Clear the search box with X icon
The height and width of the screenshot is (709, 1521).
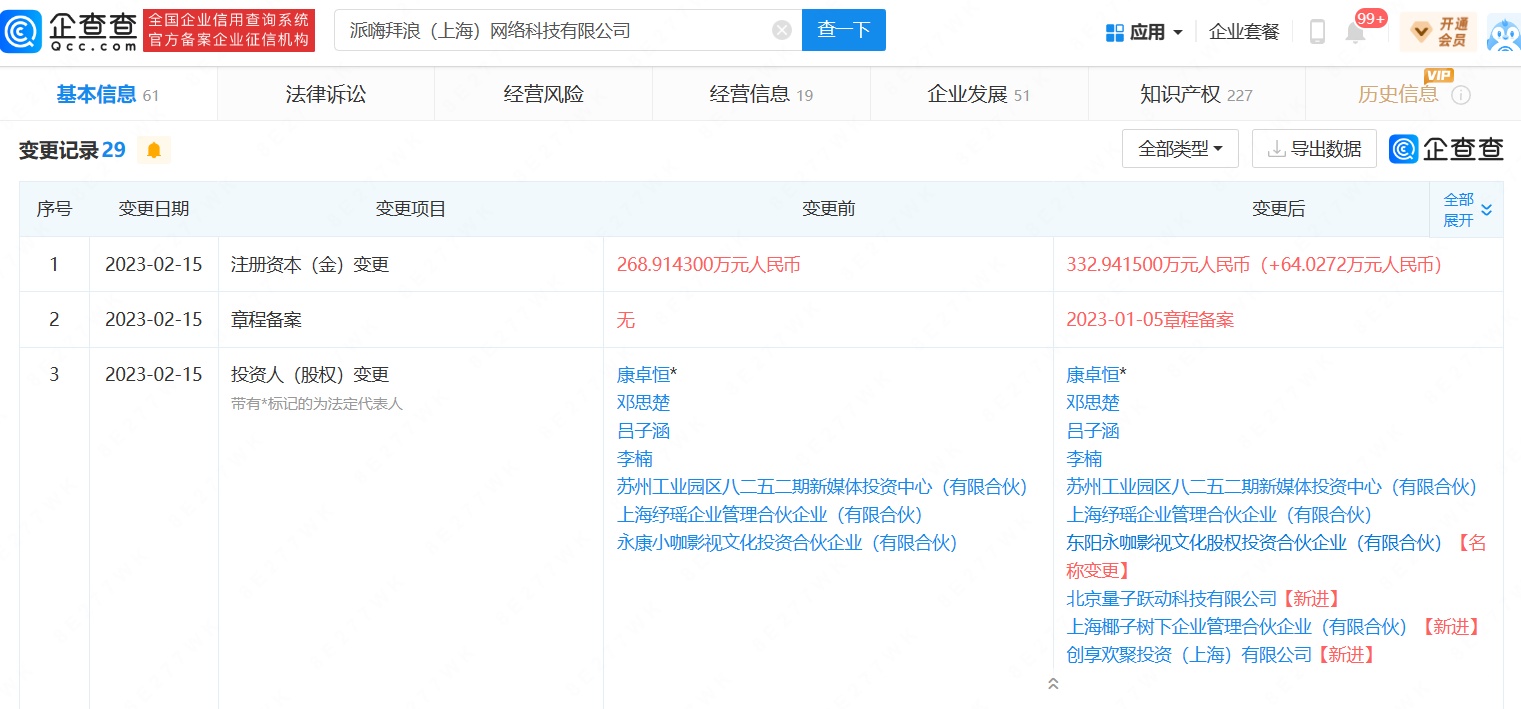pyautogui.click(x=782, y=31)
